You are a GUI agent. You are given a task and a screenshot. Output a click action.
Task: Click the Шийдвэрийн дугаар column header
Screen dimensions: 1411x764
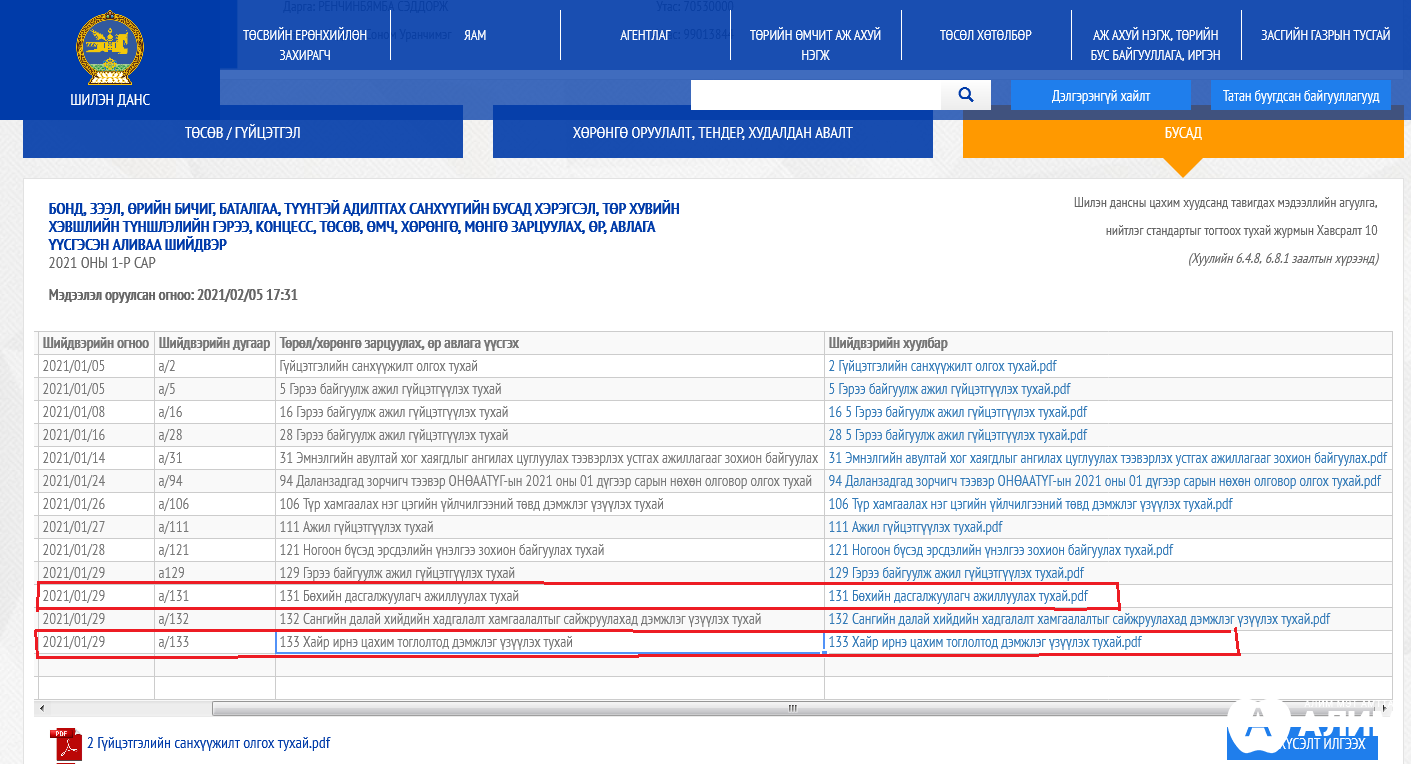click(x=215, y=343)
